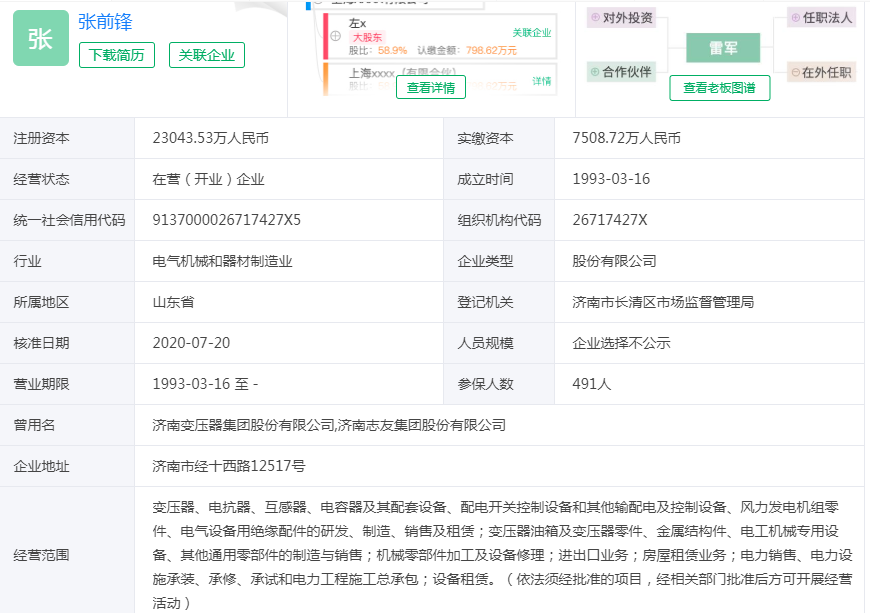Click the organization code 26717427X
Viewport: 870px width, 613px height.
(610, 220)
